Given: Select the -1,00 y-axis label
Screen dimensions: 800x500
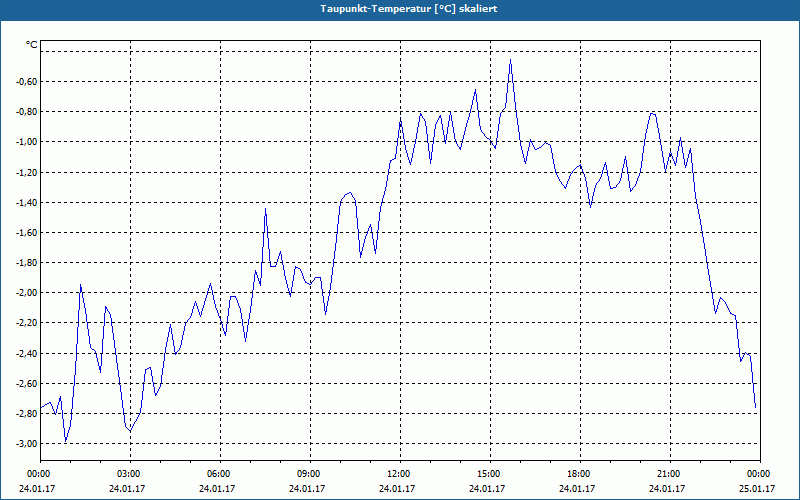Looking at the screenshot, I should pos(26,142).
